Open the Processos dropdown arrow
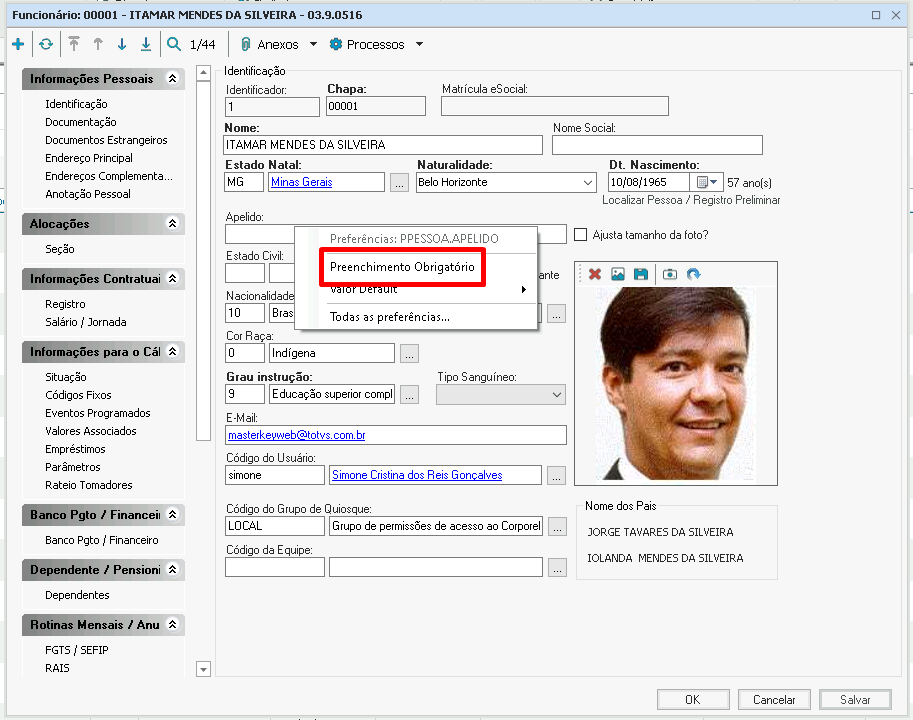Viewport: 913px width, 720px height. (x=419, y=44)
